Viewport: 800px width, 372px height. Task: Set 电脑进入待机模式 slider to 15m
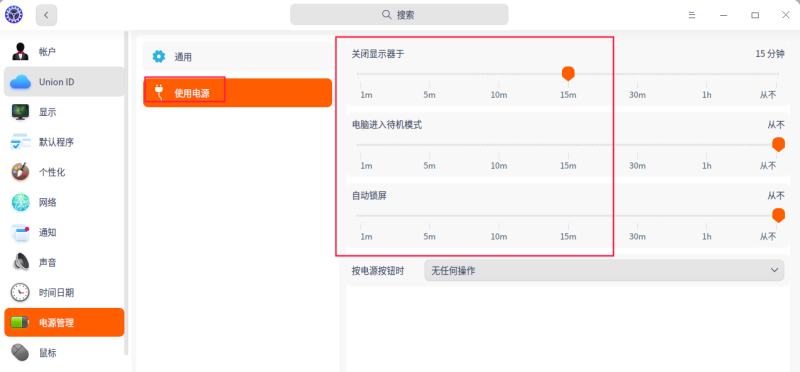point(568,165)
